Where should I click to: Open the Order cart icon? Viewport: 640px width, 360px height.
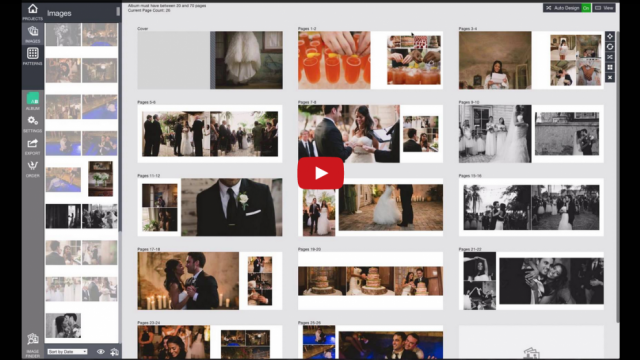33,169
